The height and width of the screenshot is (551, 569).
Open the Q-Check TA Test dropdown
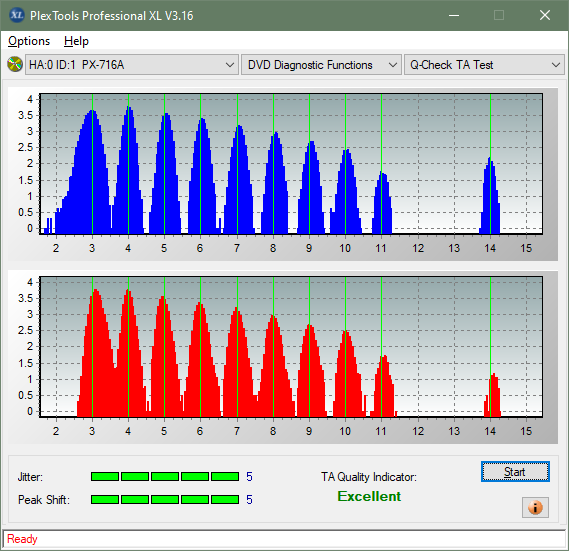tap(484, 65)
